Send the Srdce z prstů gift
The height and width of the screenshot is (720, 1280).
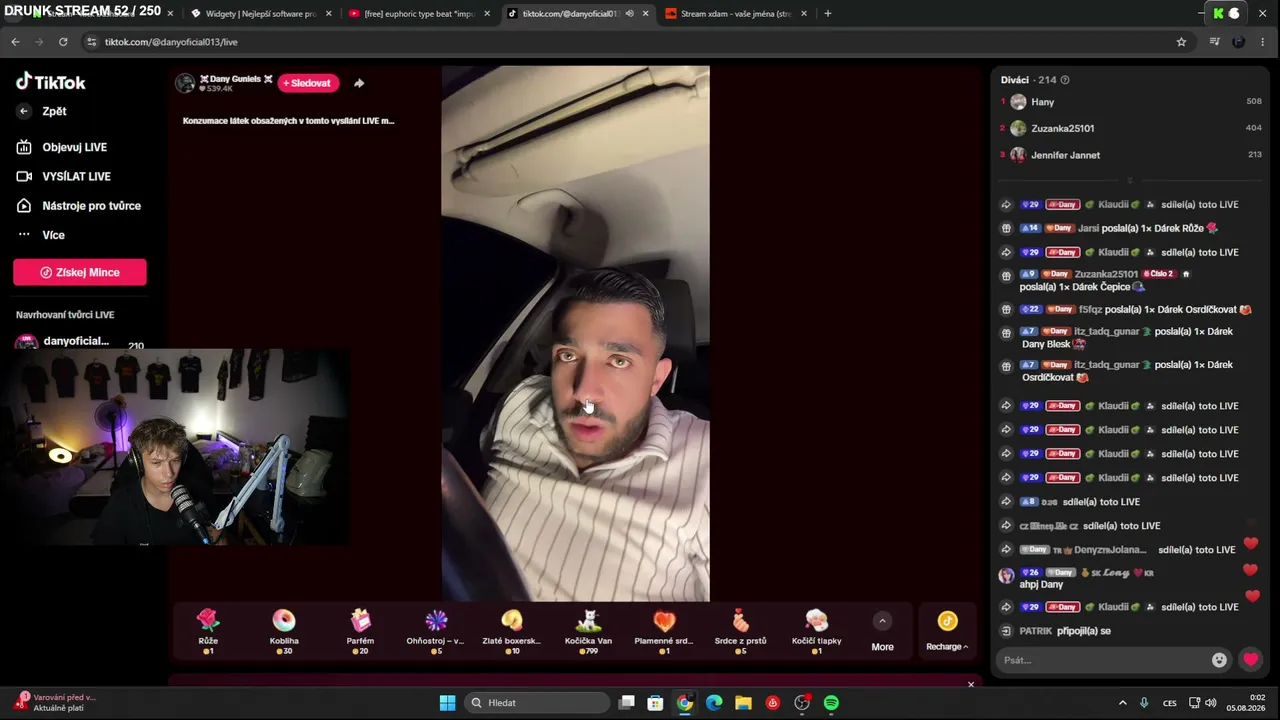pyautogui.click(x=740, y=632)
